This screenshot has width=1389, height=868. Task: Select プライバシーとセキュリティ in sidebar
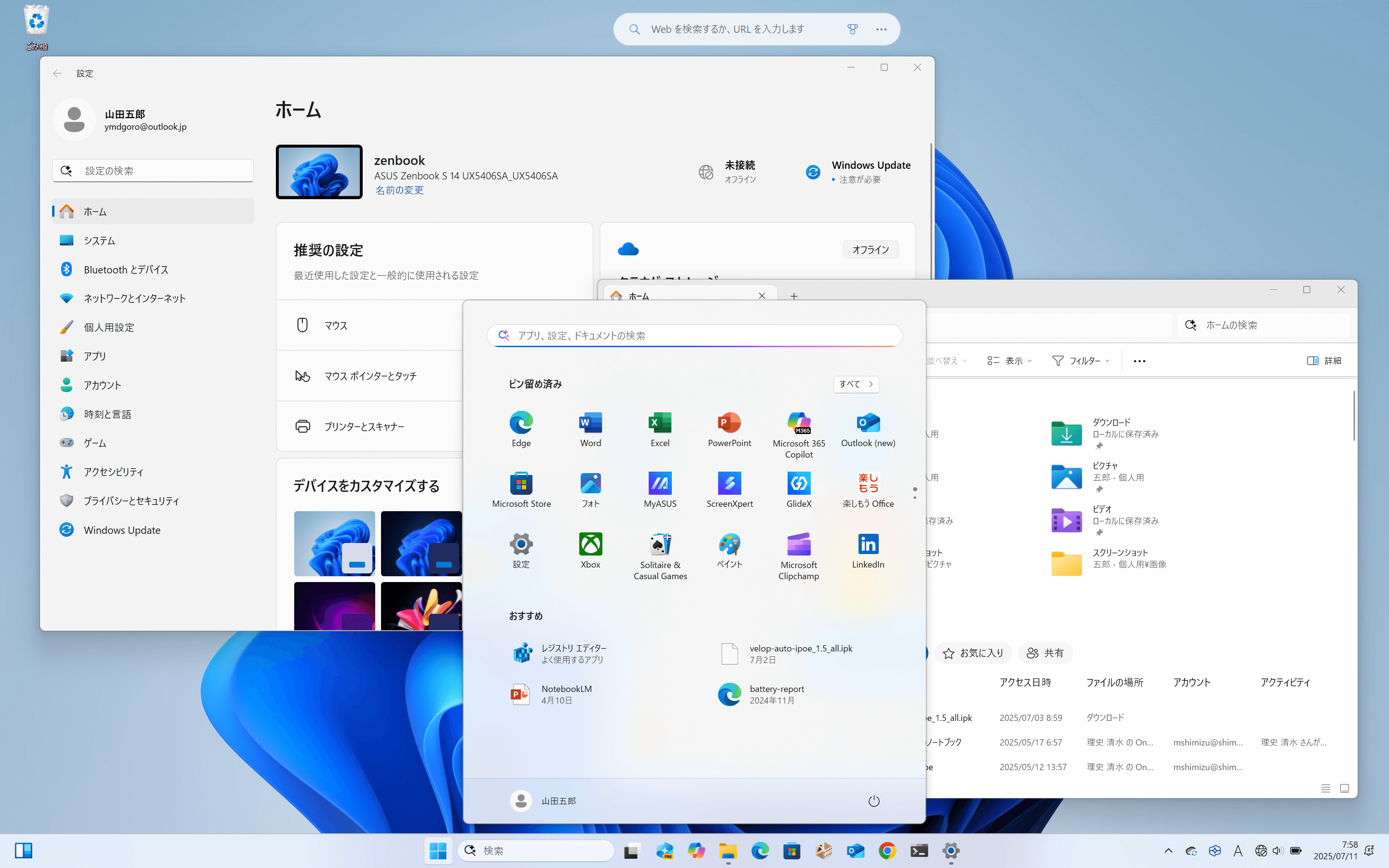[153, 501]
